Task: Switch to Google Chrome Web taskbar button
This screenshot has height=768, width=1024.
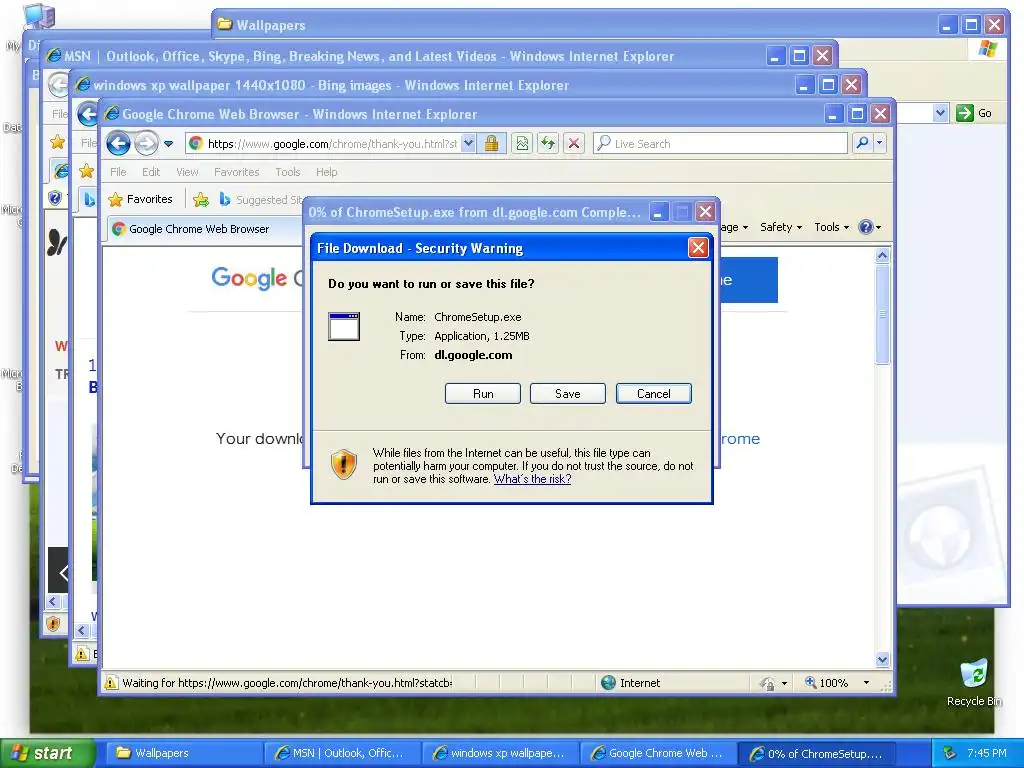Action: 658,753
